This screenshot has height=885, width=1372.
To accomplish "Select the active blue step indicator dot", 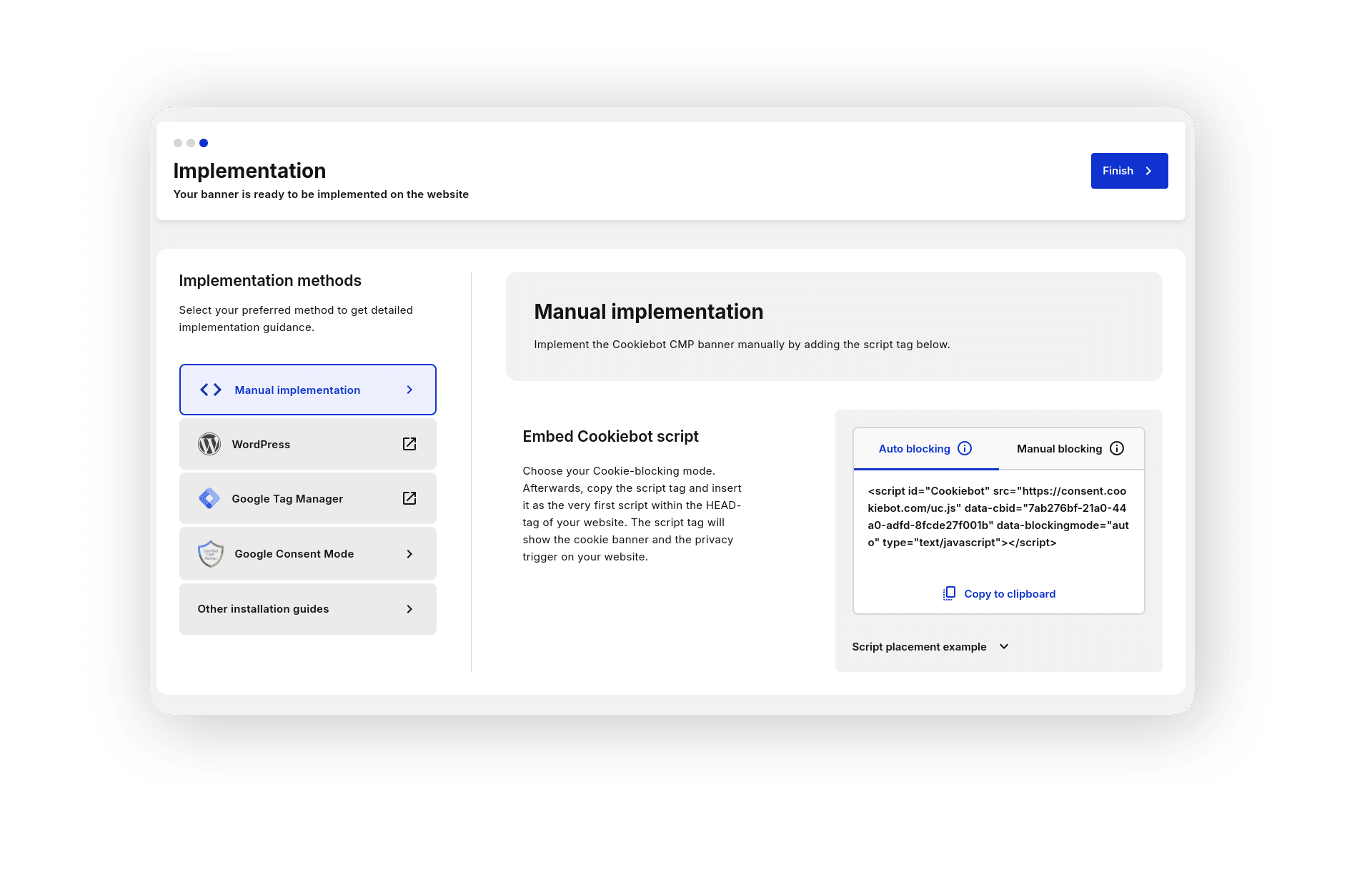I will coord(204,143).
